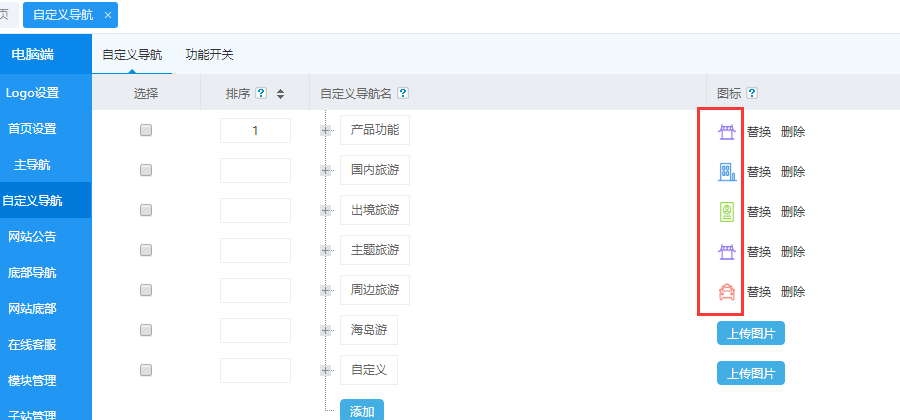Click the green passport icon for 出境旅游
Viewport: 900px width, 420px height.
coord(727,212)
